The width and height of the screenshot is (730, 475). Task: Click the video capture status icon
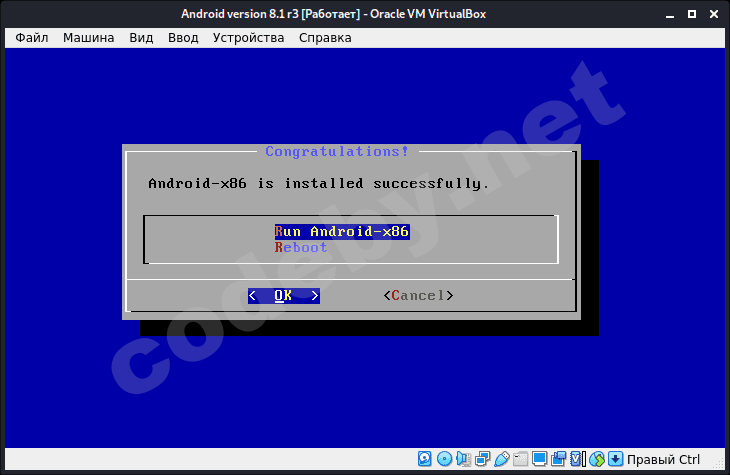coord(559,459)
